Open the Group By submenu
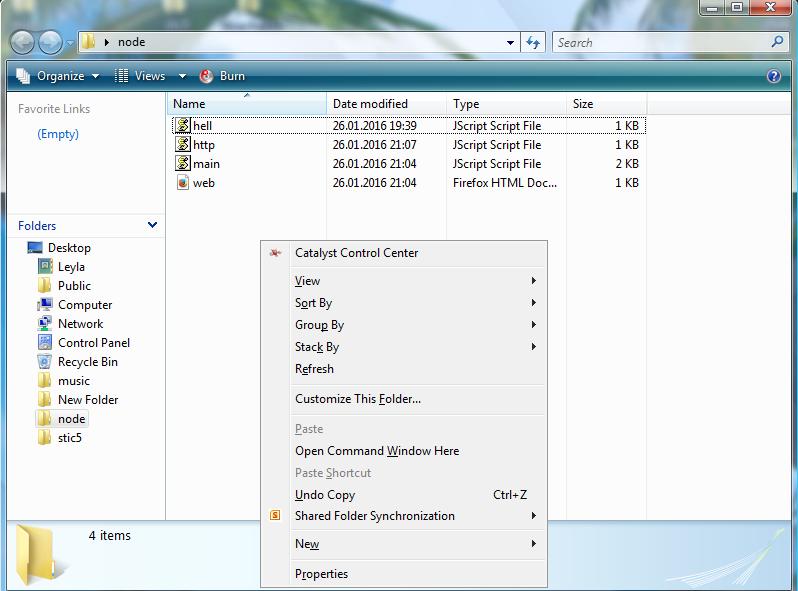 404,325
